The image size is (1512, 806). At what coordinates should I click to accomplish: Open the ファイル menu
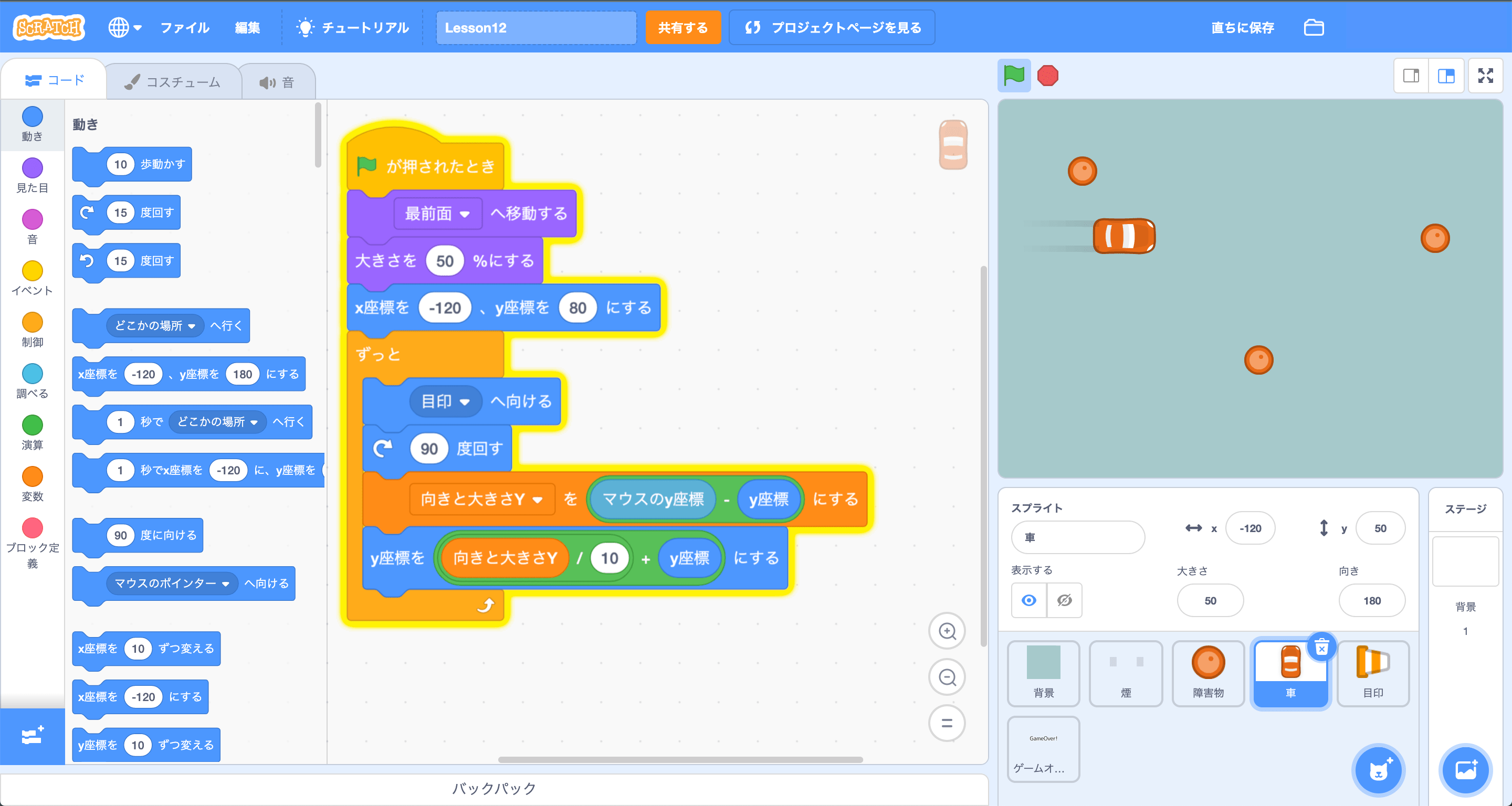(184, 28)
